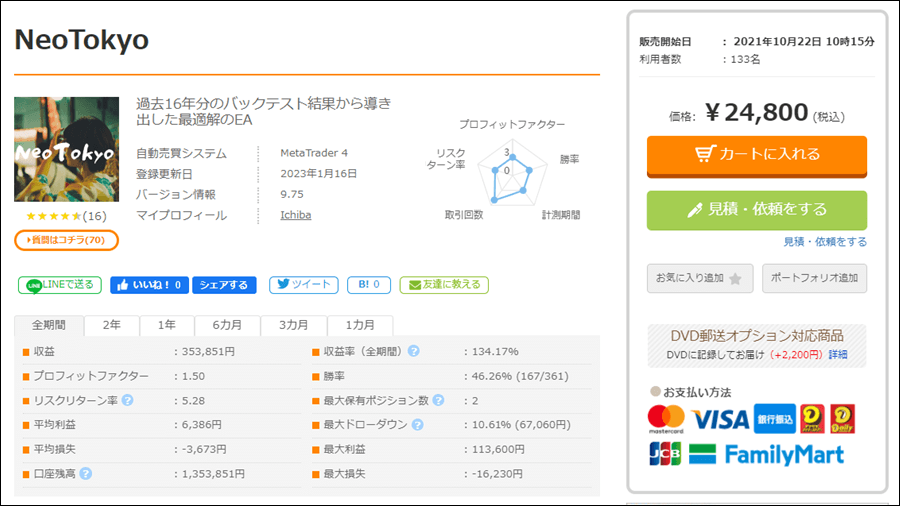
Task: Click the 友達に教える email button
Action: [444, 285]
